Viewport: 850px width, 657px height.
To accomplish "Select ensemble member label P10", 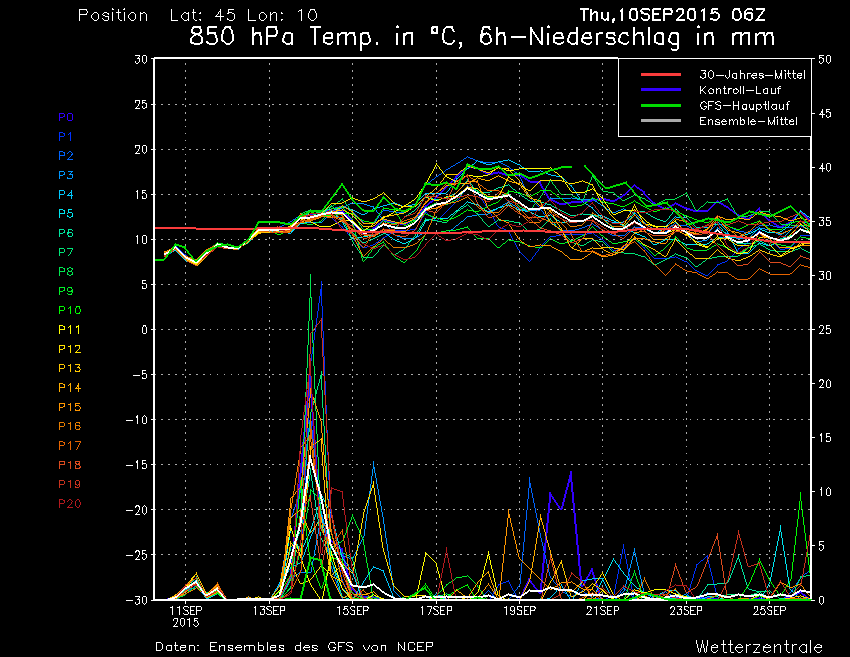I will point(69,310).
